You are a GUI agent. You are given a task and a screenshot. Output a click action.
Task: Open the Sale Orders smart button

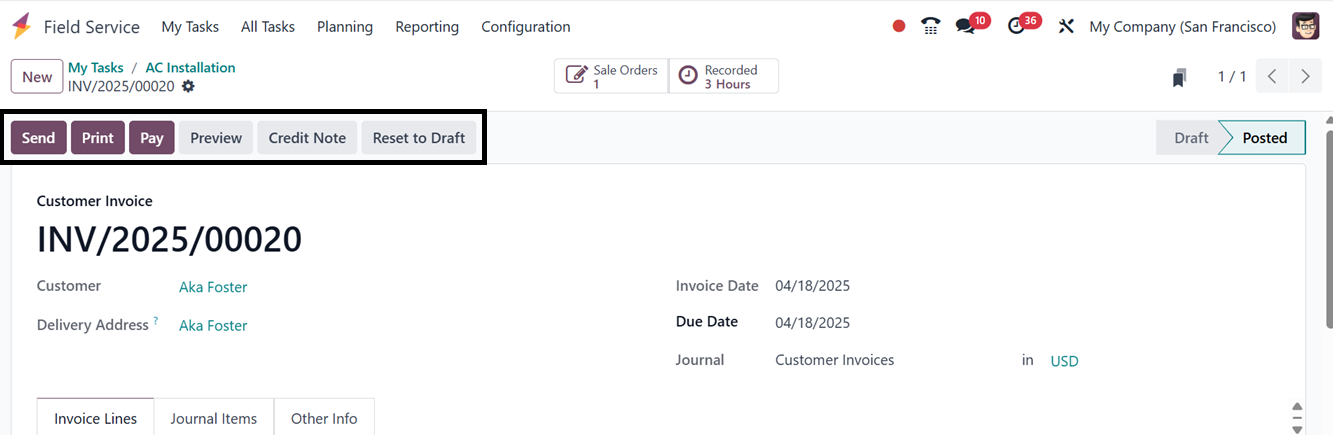tap(611, 77)
